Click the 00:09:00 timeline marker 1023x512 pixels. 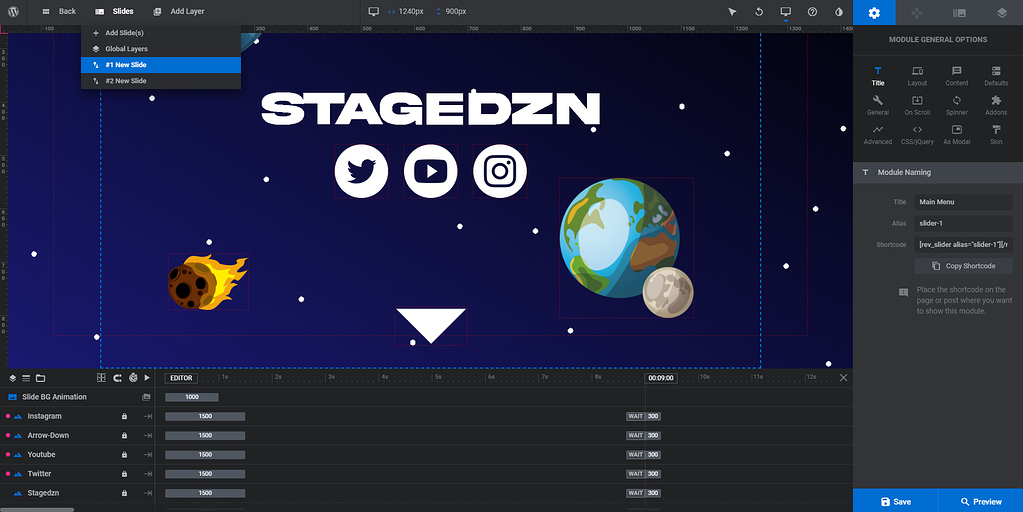(660, 378)
